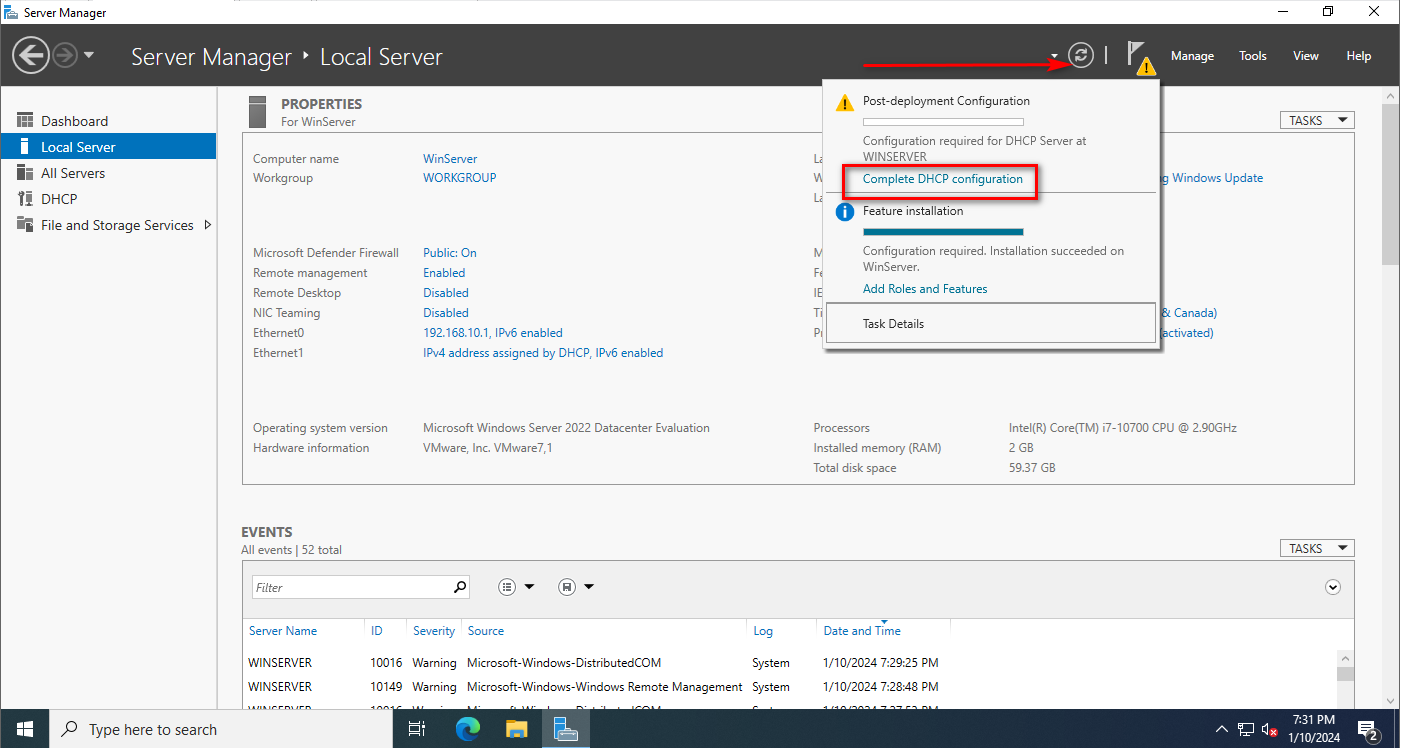Click the Firewall Public: On link

pos(450,253)
